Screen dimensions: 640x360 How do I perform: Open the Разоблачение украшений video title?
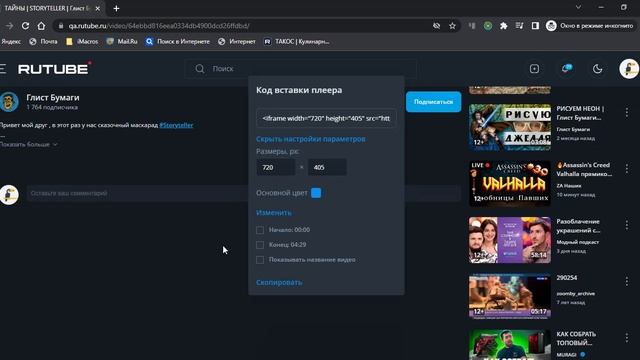point(578,226)
